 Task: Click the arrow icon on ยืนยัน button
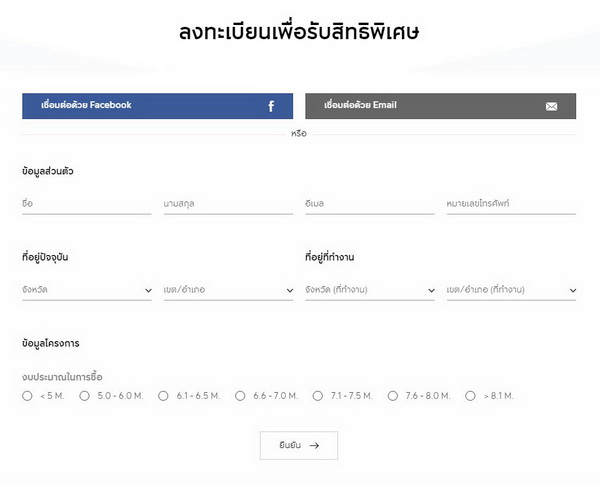[314, 446]
